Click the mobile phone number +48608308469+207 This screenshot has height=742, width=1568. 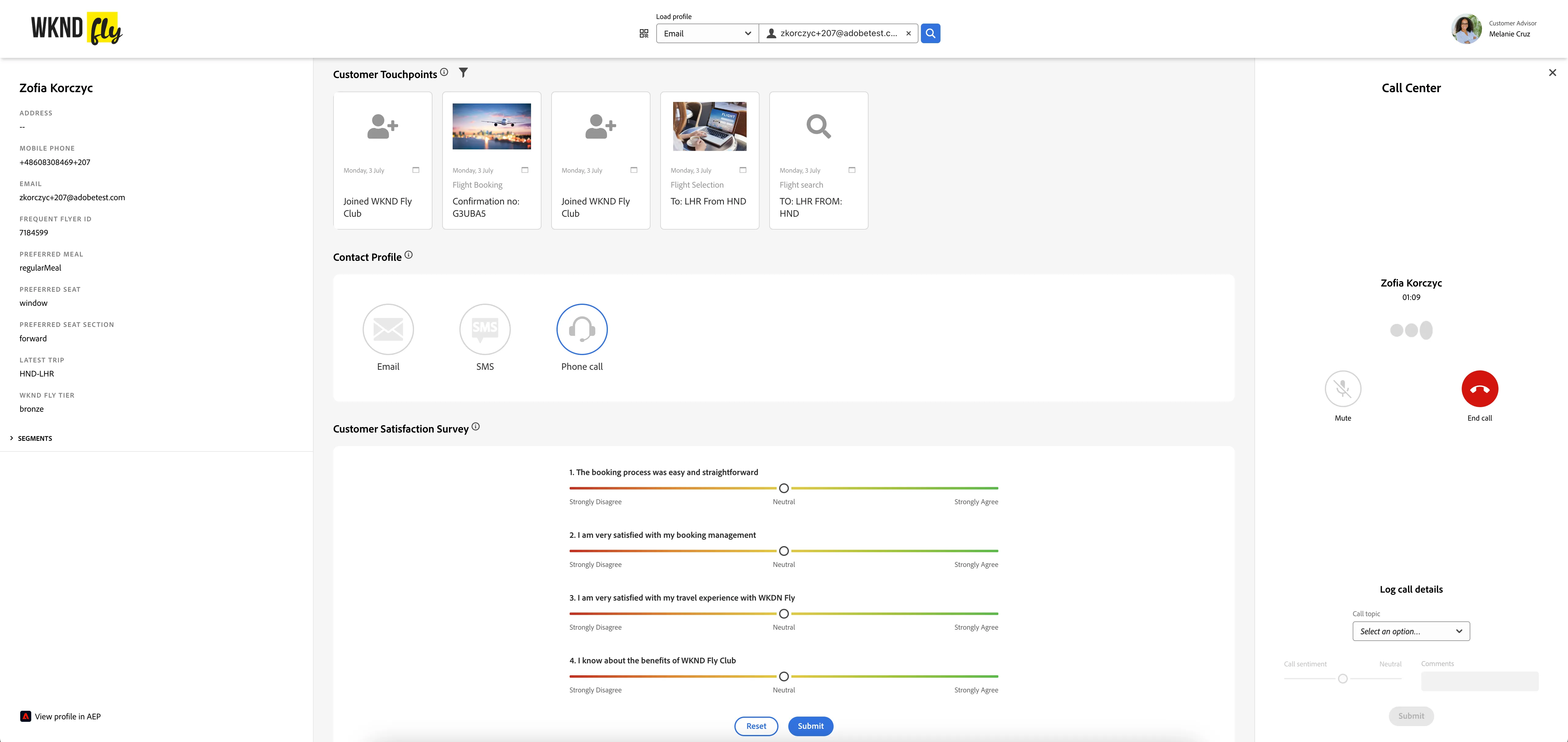[x=55, y=162]
